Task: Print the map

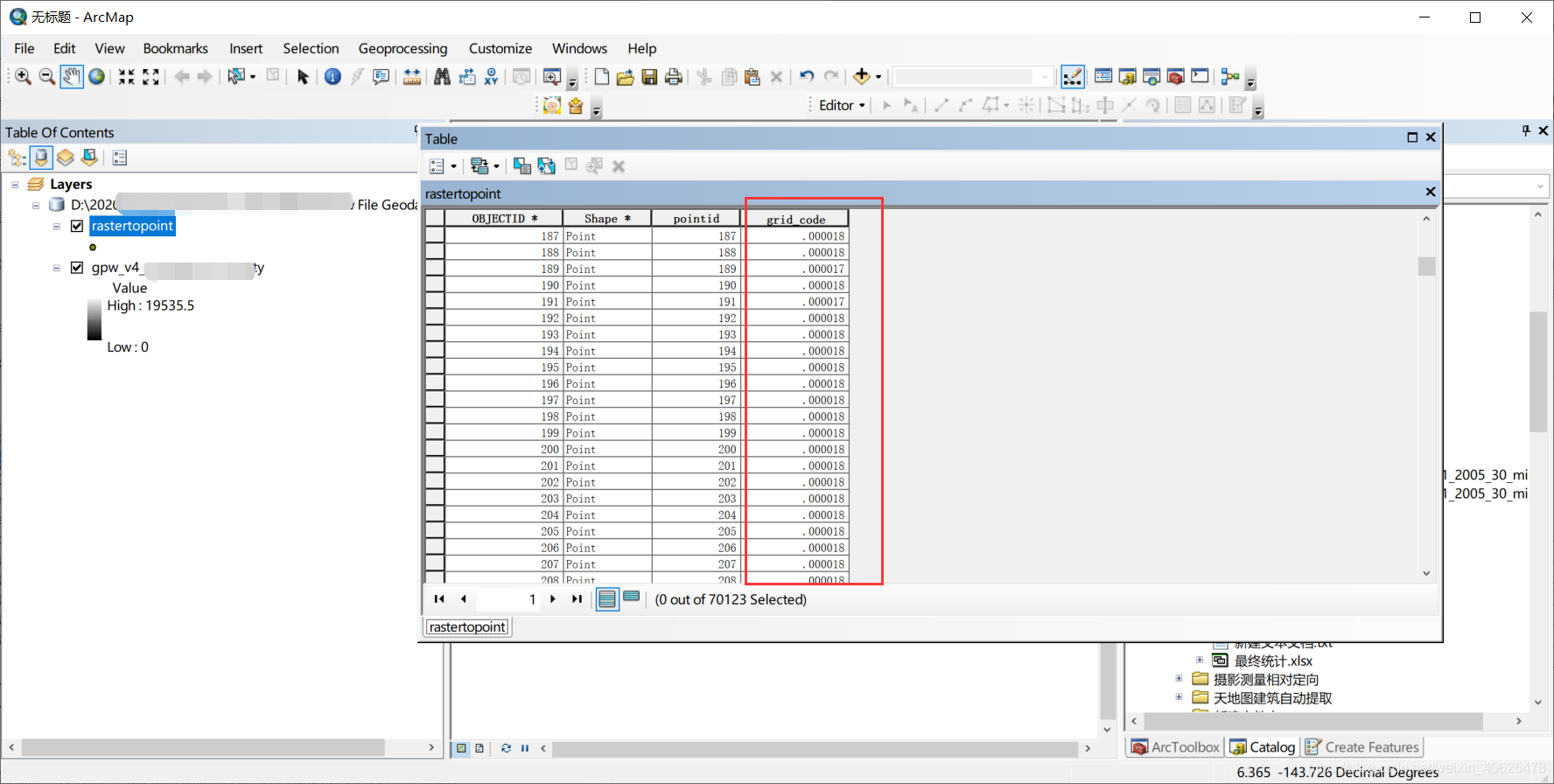Action: click(x=673, y=77)
